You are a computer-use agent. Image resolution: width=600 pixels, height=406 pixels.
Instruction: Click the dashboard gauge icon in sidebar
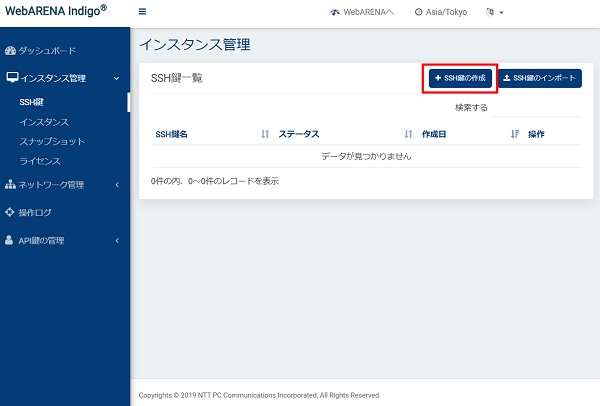[x=10, y=51]
